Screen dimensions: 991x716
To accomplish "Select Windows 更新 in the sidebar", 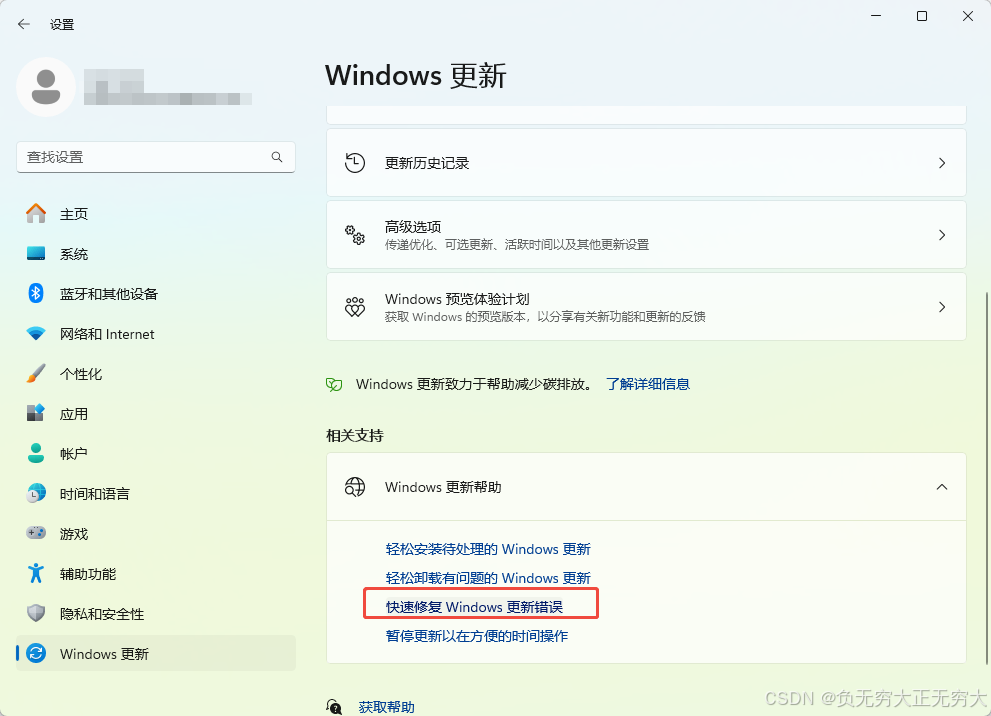I will point(155,653).
